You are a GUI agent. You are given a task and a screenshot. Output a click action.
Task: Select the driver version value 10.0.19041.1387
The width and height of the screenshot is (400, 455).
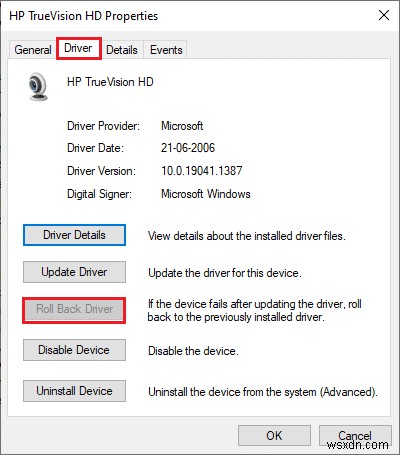coord(202,171)
